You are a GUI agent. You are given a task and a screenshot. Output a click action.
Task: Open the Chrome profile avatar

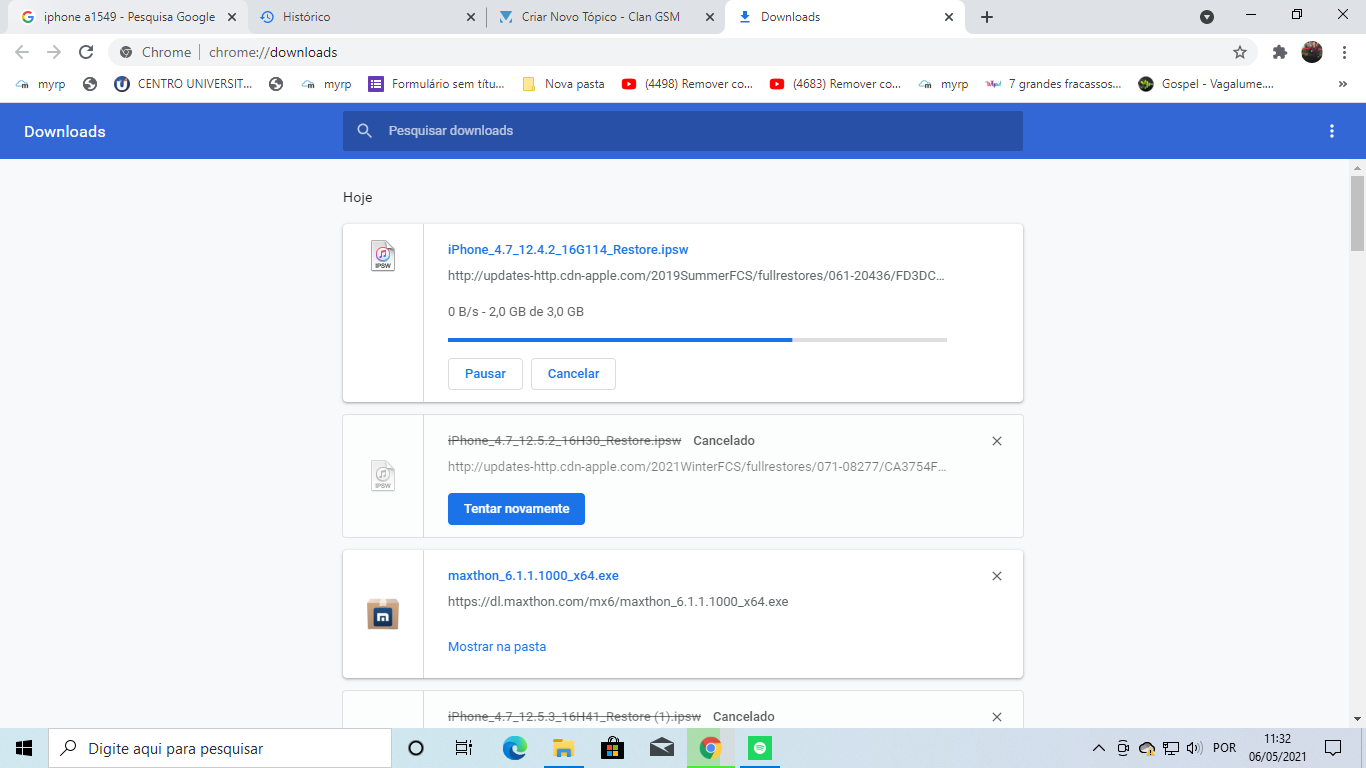click(1312, 52)
